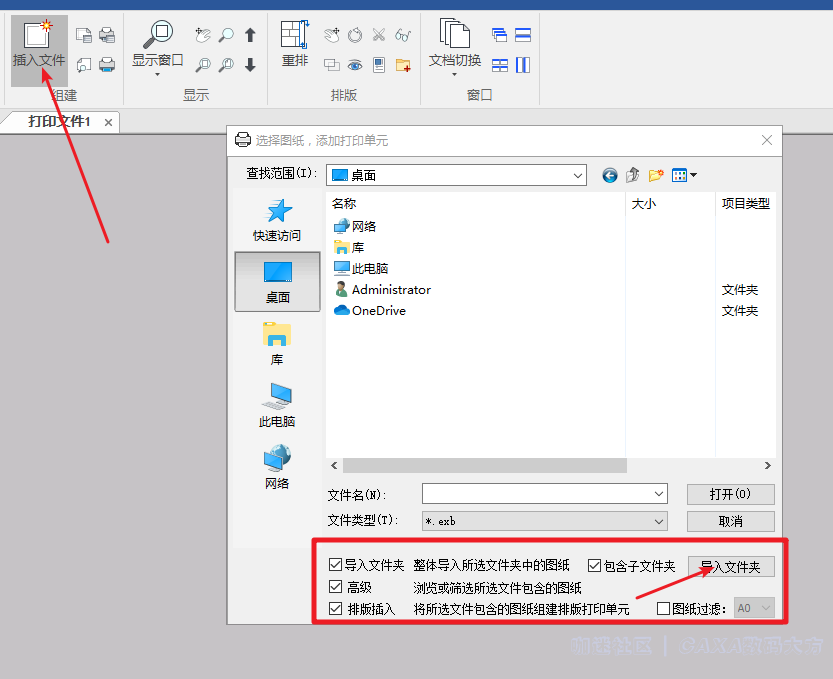Uncheck the 包含子文件夹 checkbox
The height and width of the screenshot is (679, 833).
(594, 565)
